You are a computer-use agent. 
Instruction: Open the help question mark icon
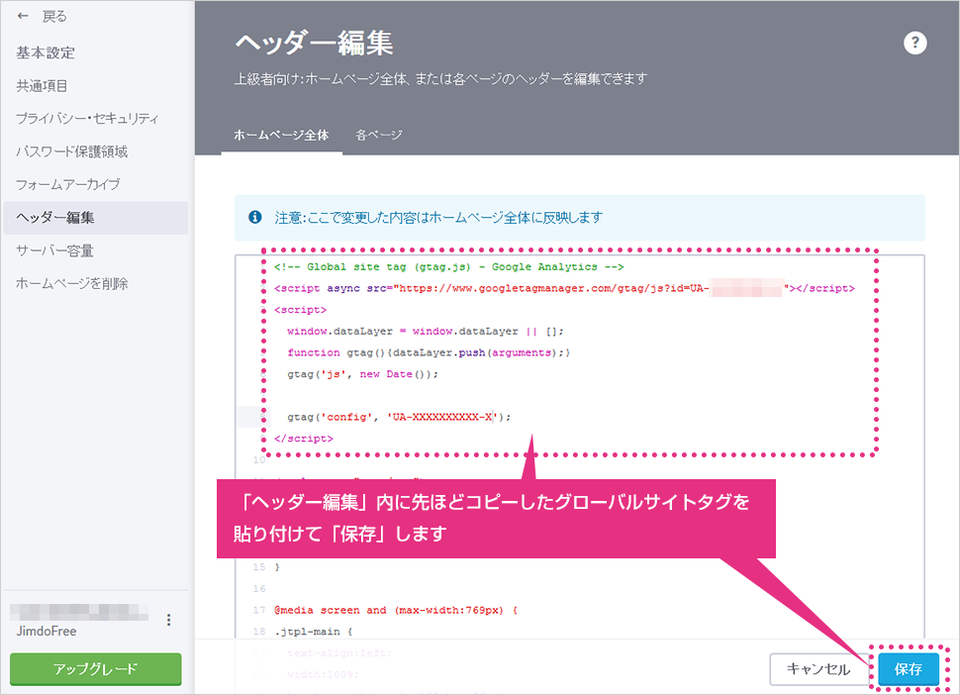(915, 43)
